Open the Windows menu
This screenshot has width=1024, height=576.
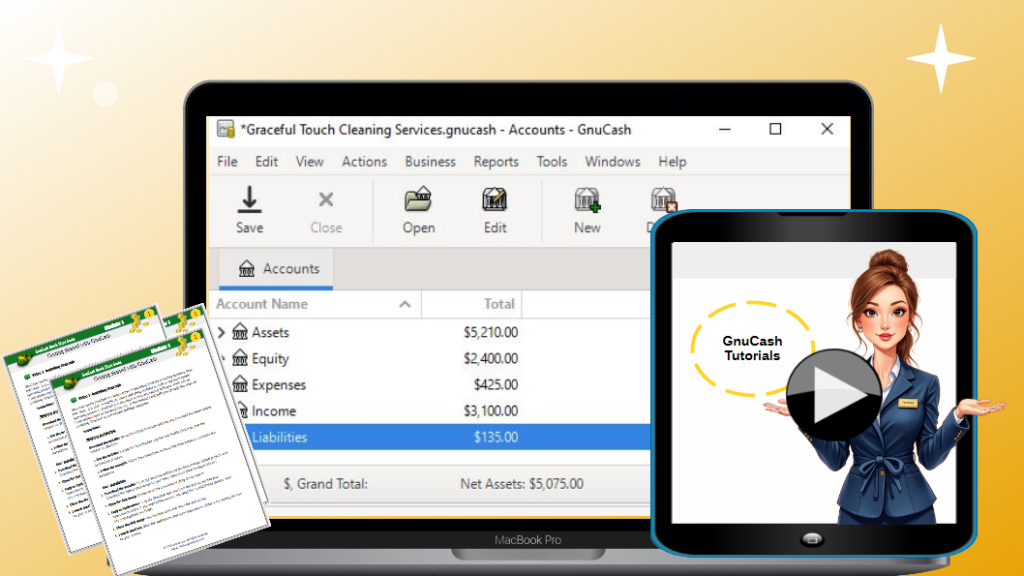[x=613, y=161]
